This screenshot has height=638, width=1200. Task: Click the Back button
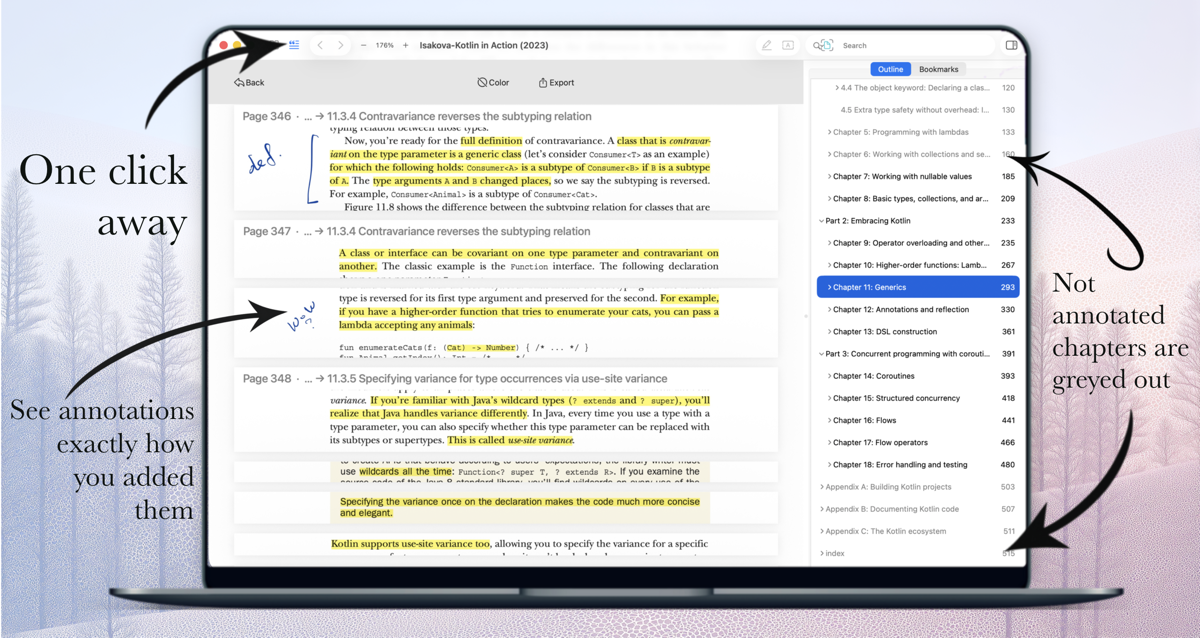click(249, 83)
